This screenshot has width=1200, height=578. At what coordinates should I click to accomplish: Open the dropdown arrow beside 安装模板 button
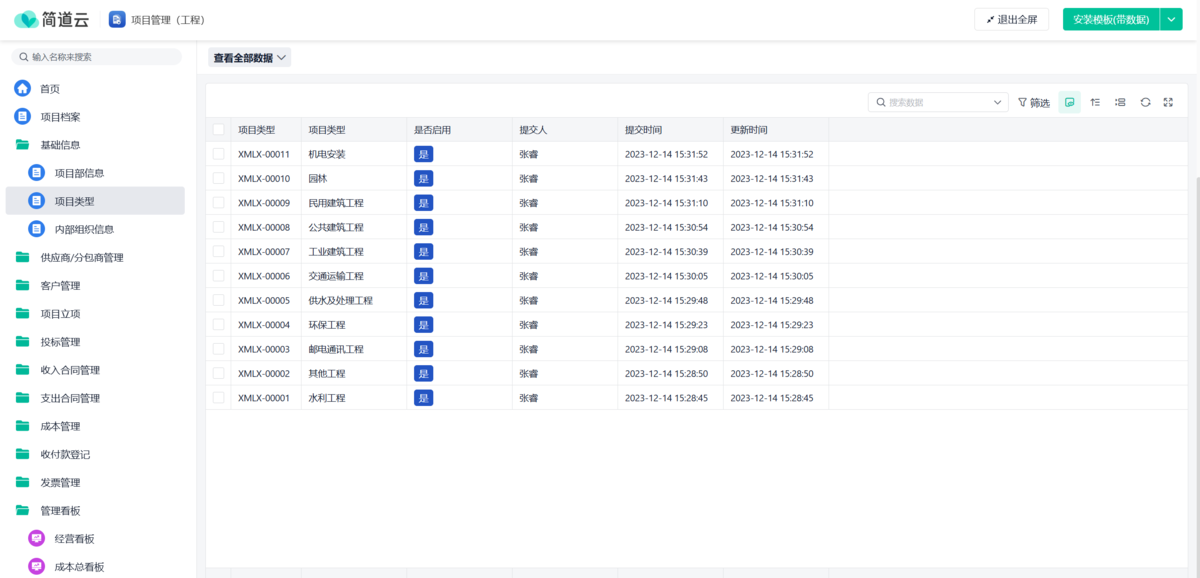point(1171,19)
